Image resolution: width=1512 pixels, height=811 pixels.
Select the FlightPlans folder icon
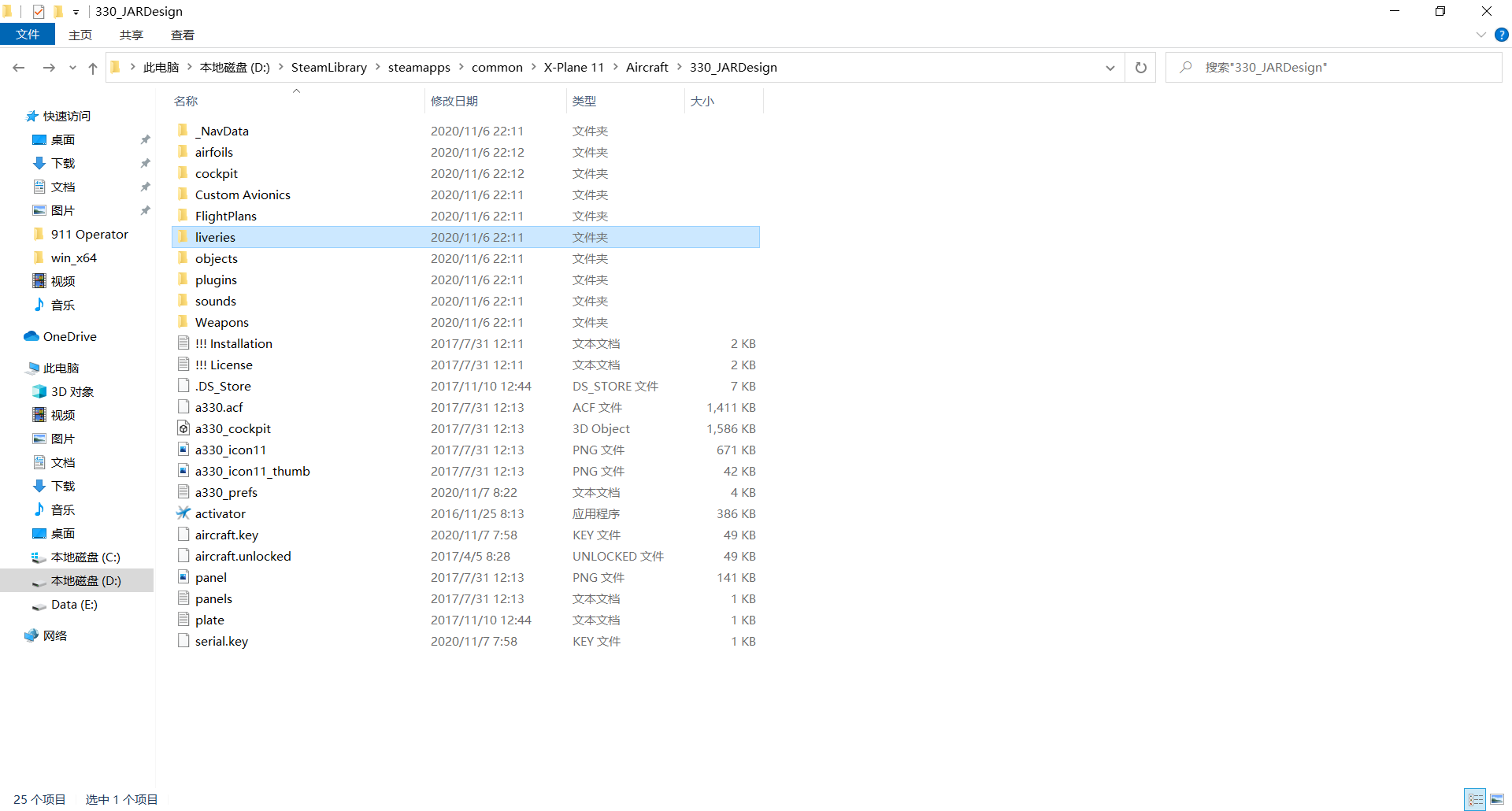[x=183, y=216]
